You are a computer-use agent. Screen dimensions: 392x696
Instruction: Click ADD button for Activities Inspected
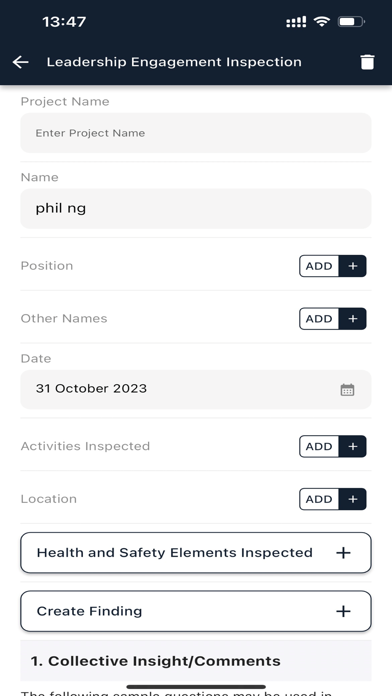click(x=319, y=446)
